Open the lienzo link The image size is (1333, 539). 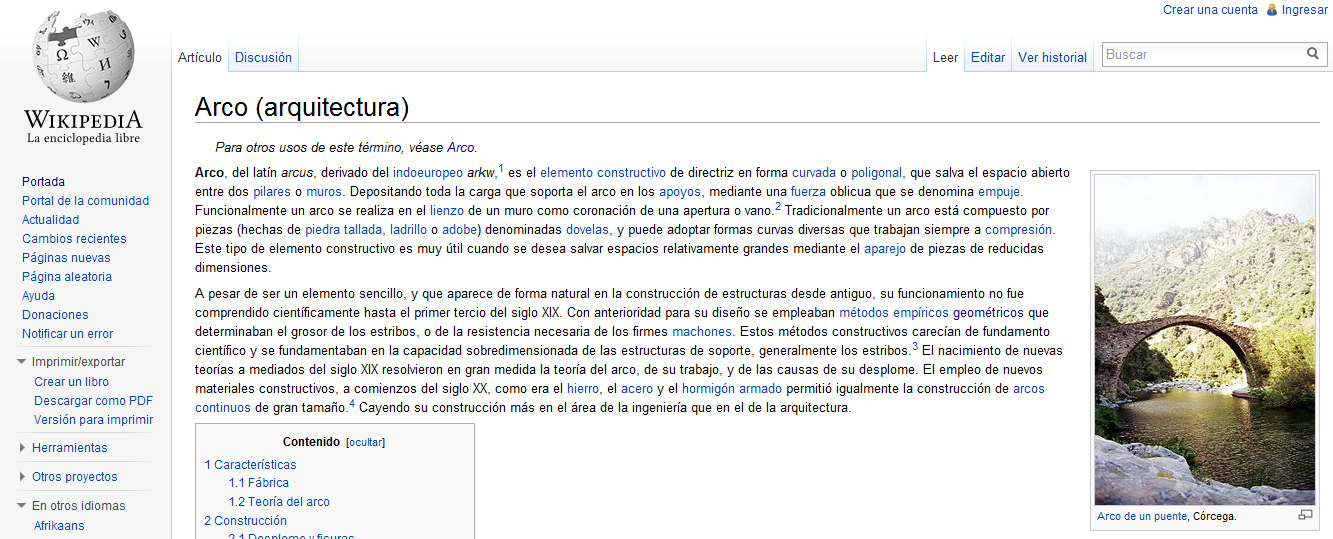(447, 211)
